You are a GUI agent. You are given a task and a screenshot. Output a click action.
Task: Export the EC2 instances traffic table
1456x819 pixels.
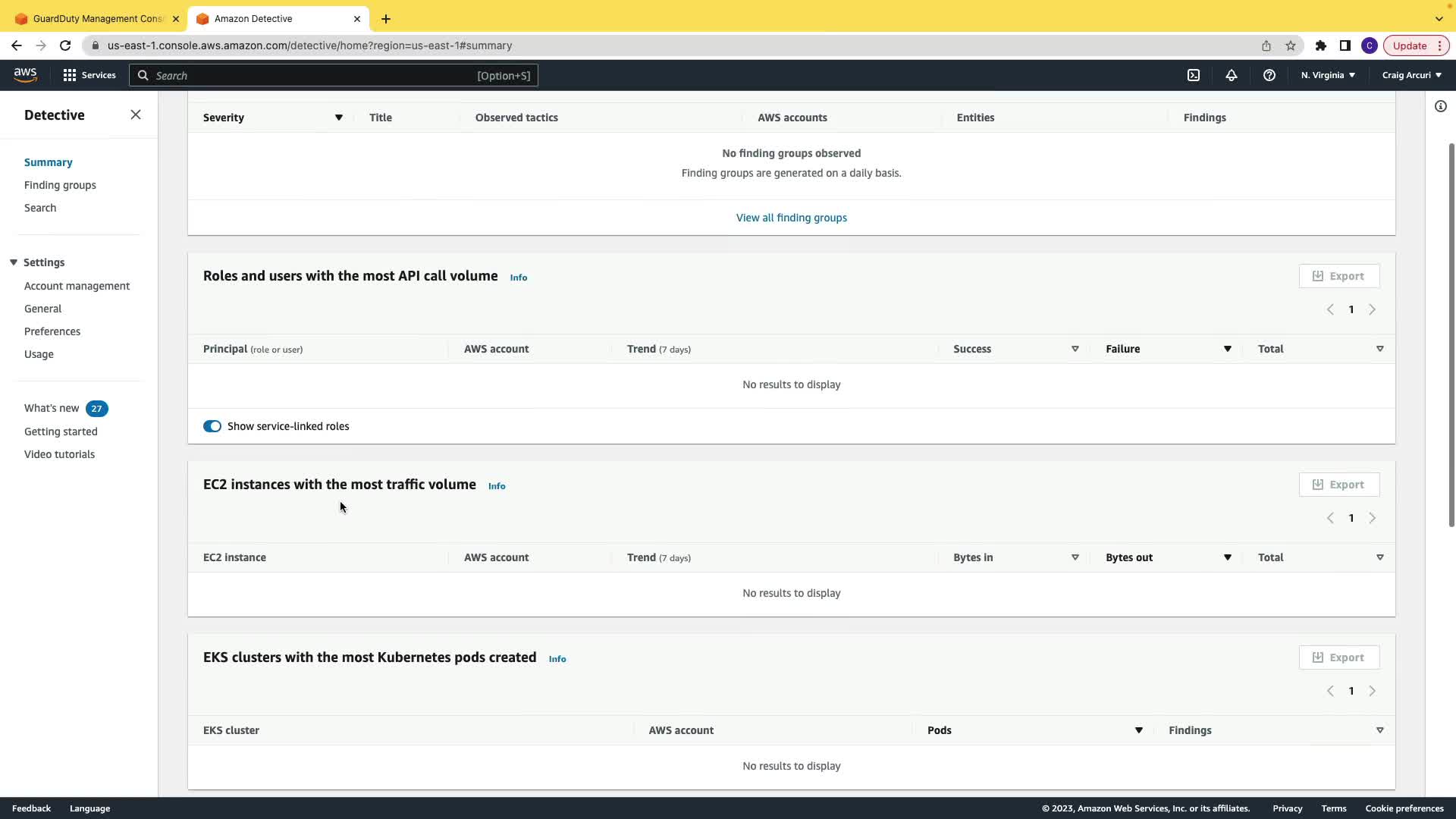pos(1338,485)
